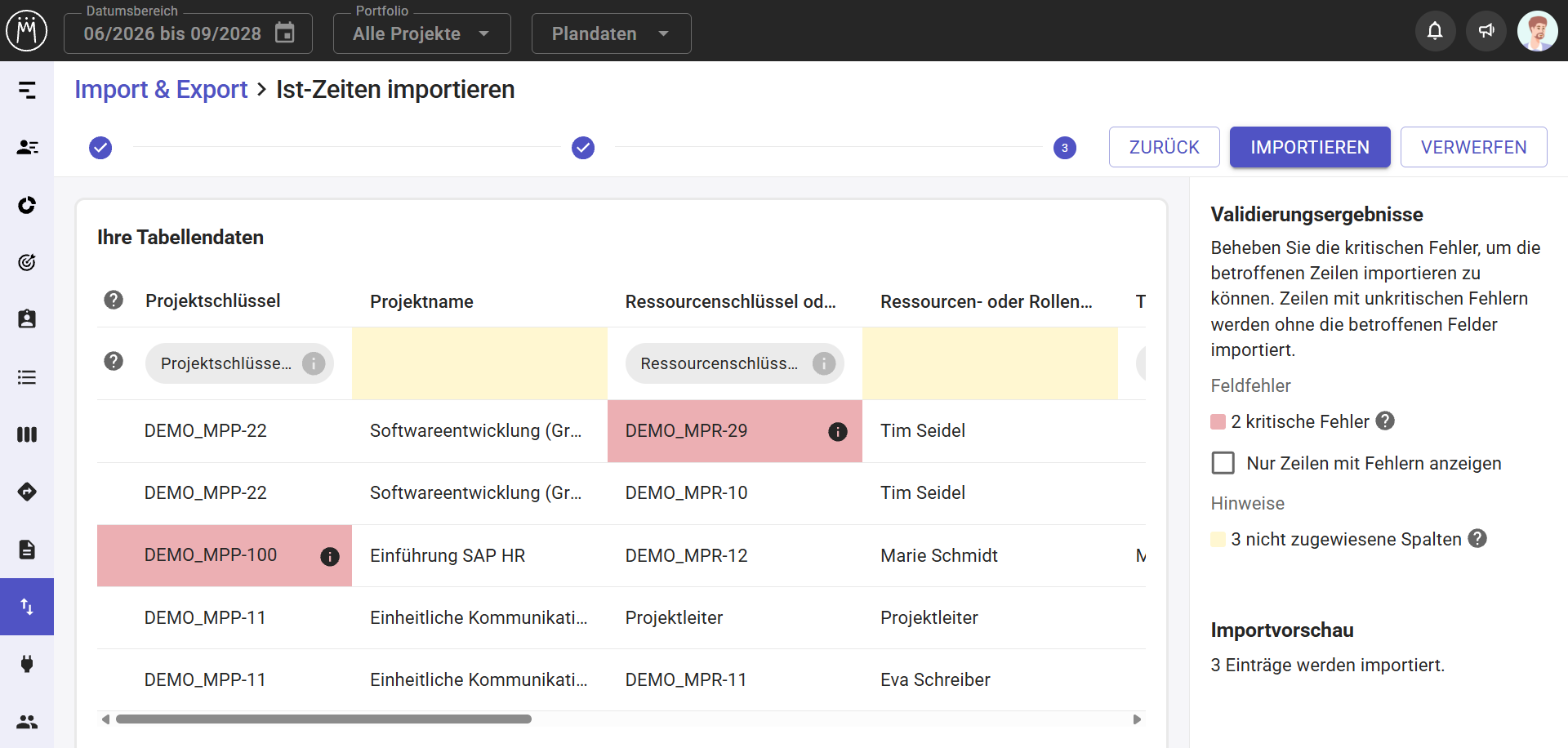Click the help icon beside Projektschlüssel header
The width and height of the screenshot is (1568, 748).
[x=114, y=300]
